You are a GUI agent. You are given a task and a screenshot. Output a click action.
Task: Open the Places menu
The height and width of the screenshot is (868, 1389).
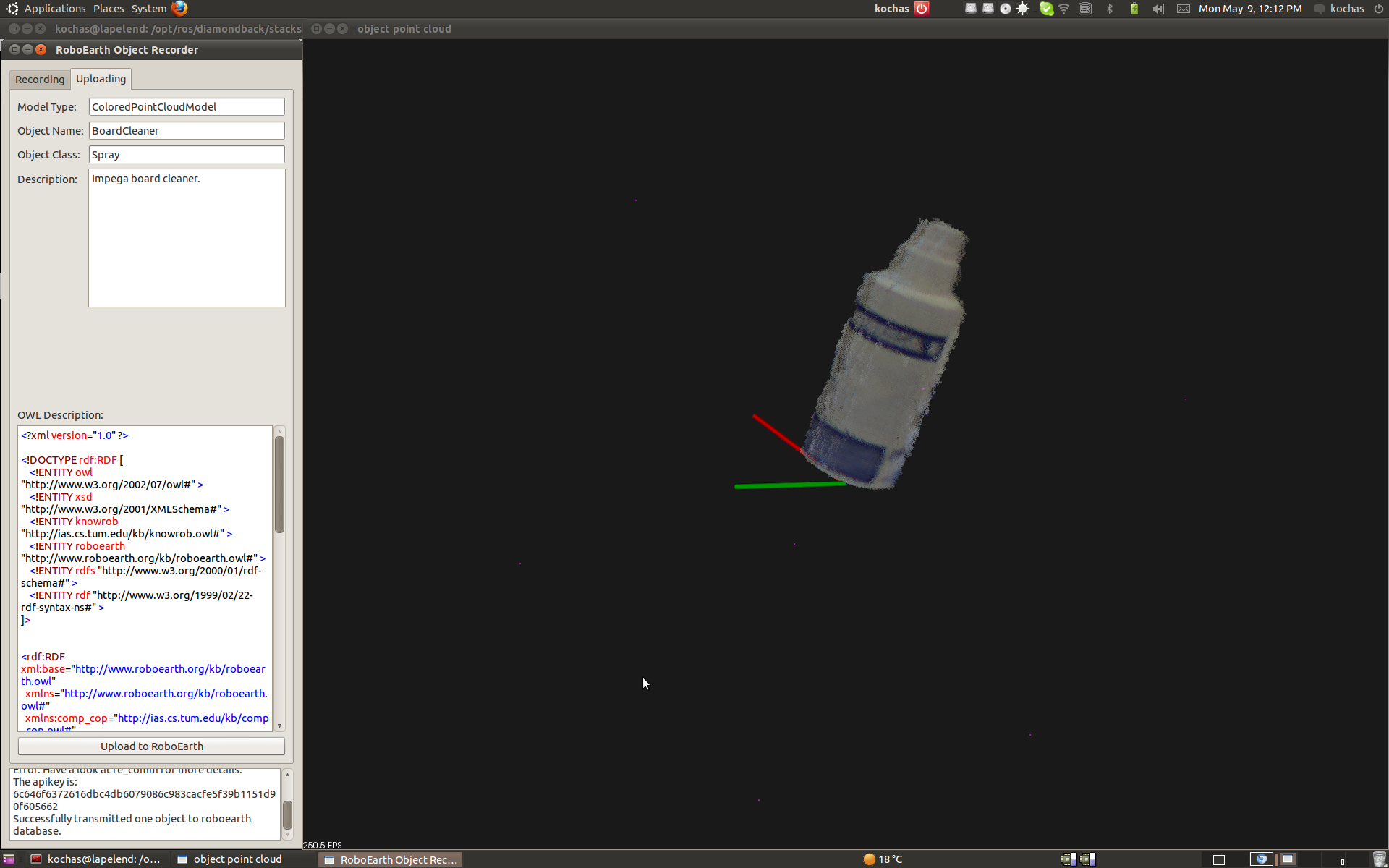[x=109, y=9]
